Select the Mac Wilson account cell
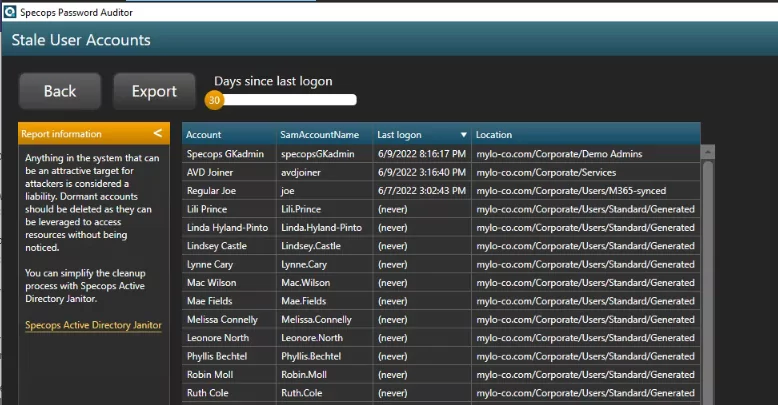The width and height of the screenshot is (778, 405). tap(229, 282)
